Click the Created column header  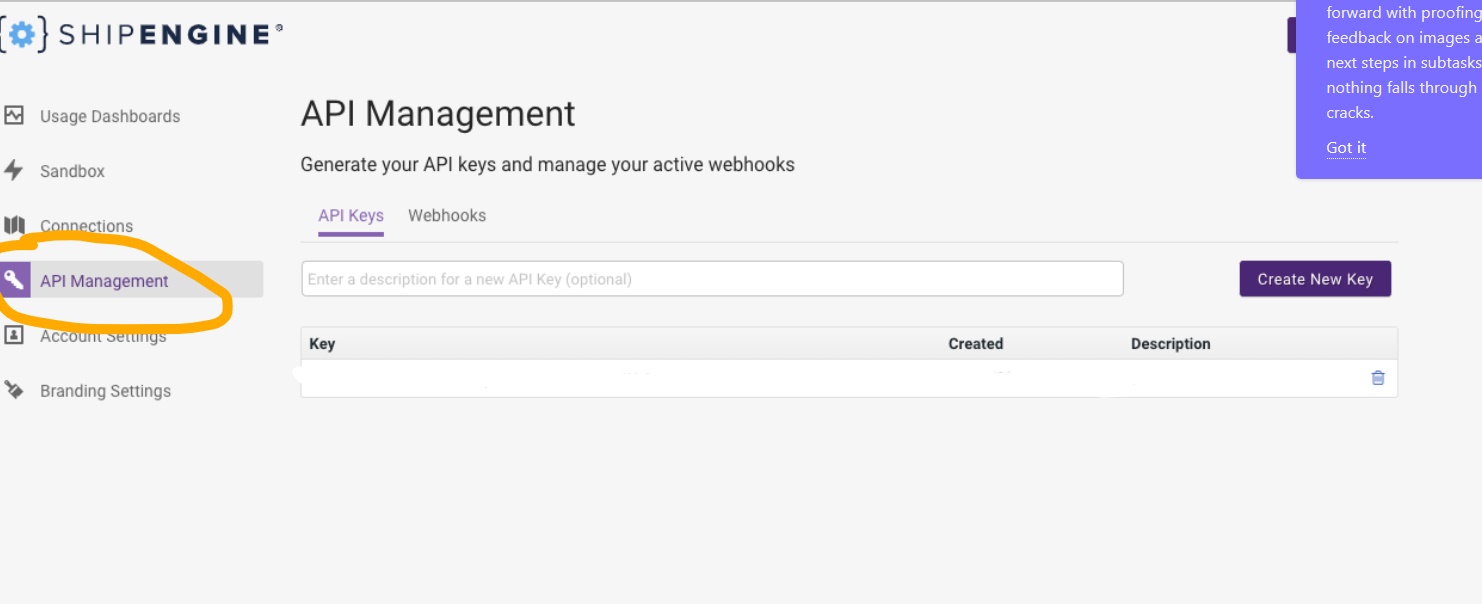pos(975,344)
